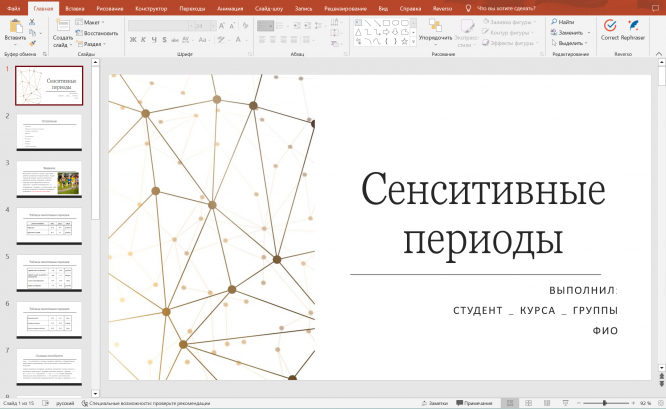The image size is (666, 409).
Task: Open the Вставка ribbon tab
Action: click(75, 6)
